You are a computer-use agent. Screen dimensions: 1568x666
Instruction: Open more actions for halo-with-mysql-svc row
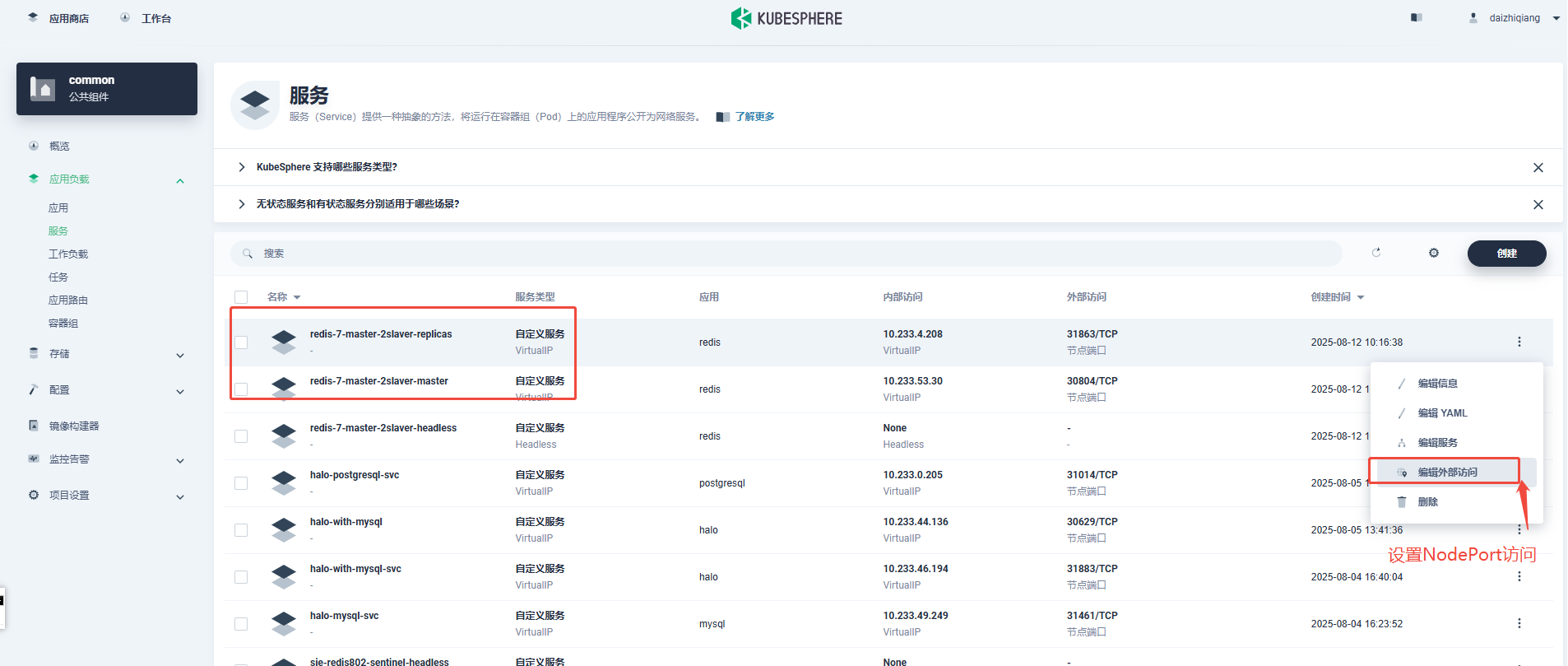click(1519, 576)
